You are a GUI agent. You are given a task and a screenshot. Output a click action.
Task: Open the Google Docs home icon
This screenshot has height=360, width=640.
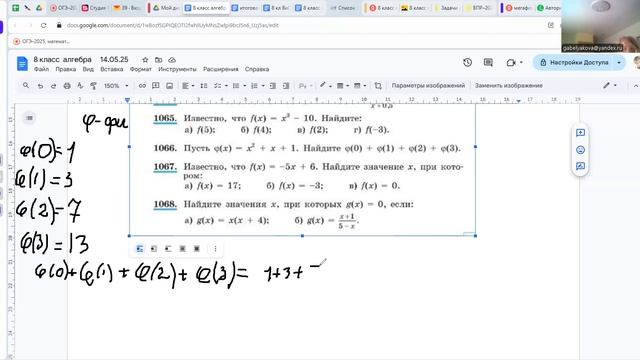pyautogui.click(x=22, y=64)
